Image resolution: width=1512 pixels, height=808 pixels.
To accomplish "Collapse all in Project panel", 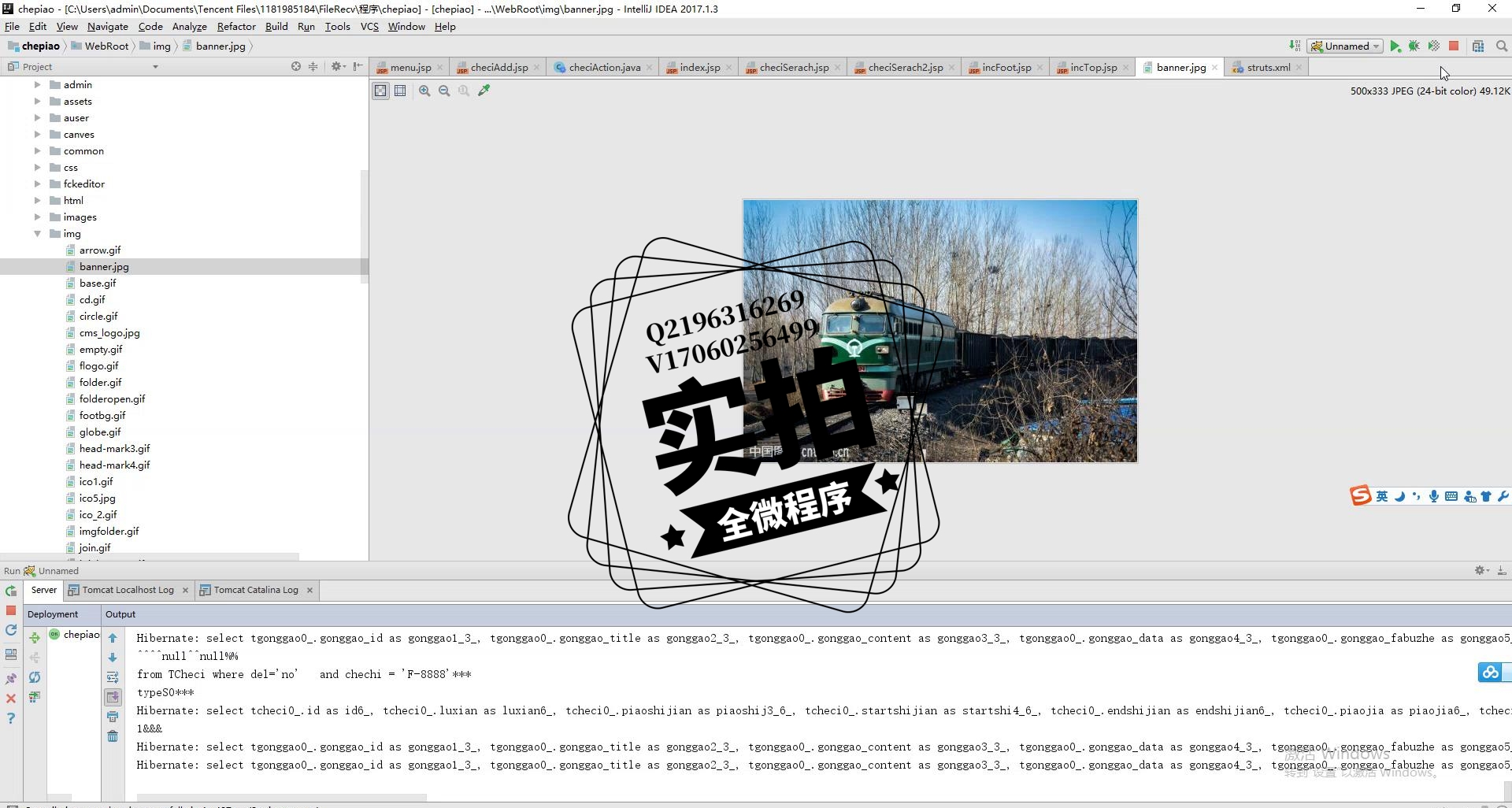I will 313,67.
